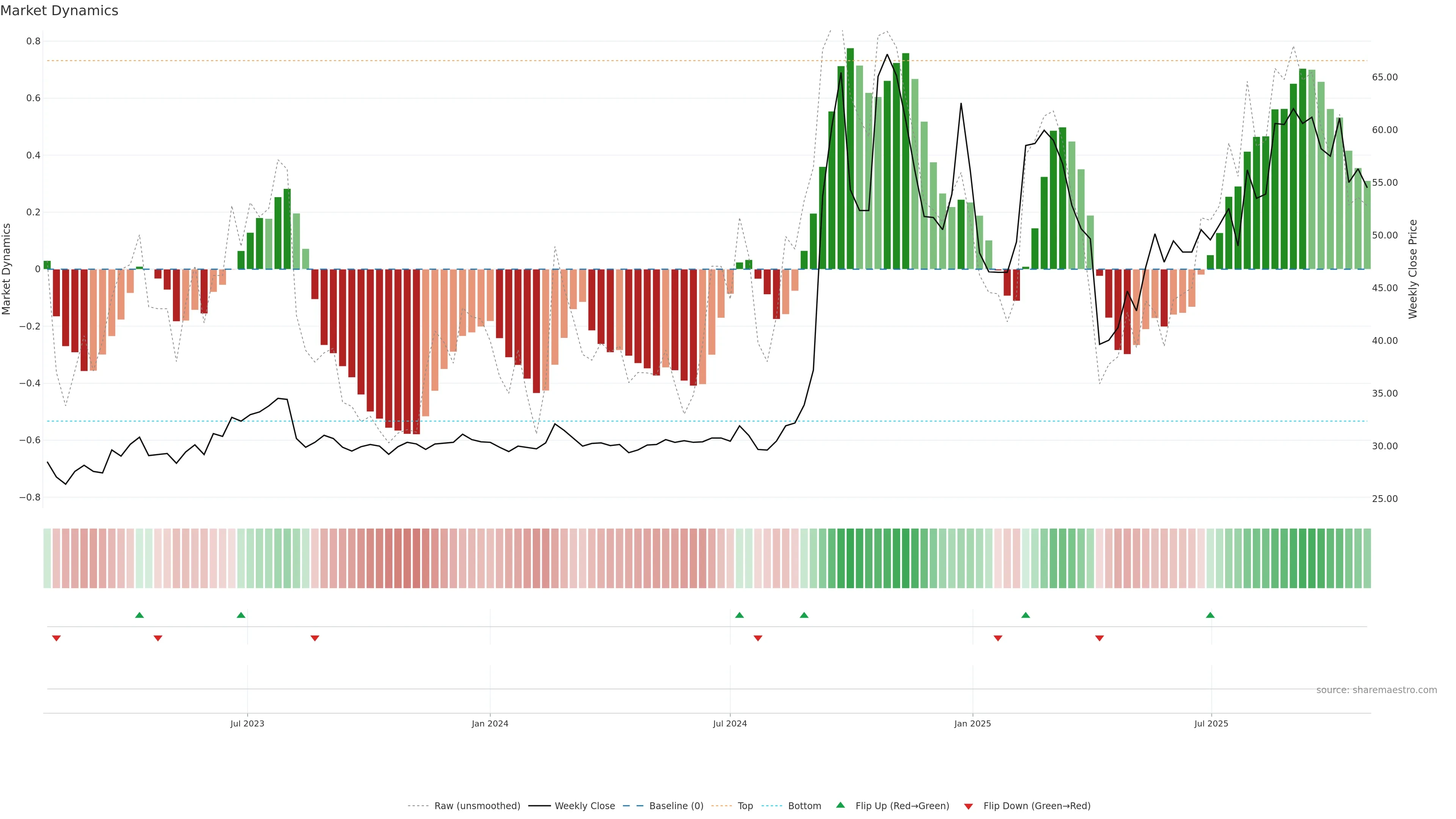Click the Flip Down red triangle legend icon
Image resolution: width=1456 pixels, height=819 pixels.
pos(968,806)
